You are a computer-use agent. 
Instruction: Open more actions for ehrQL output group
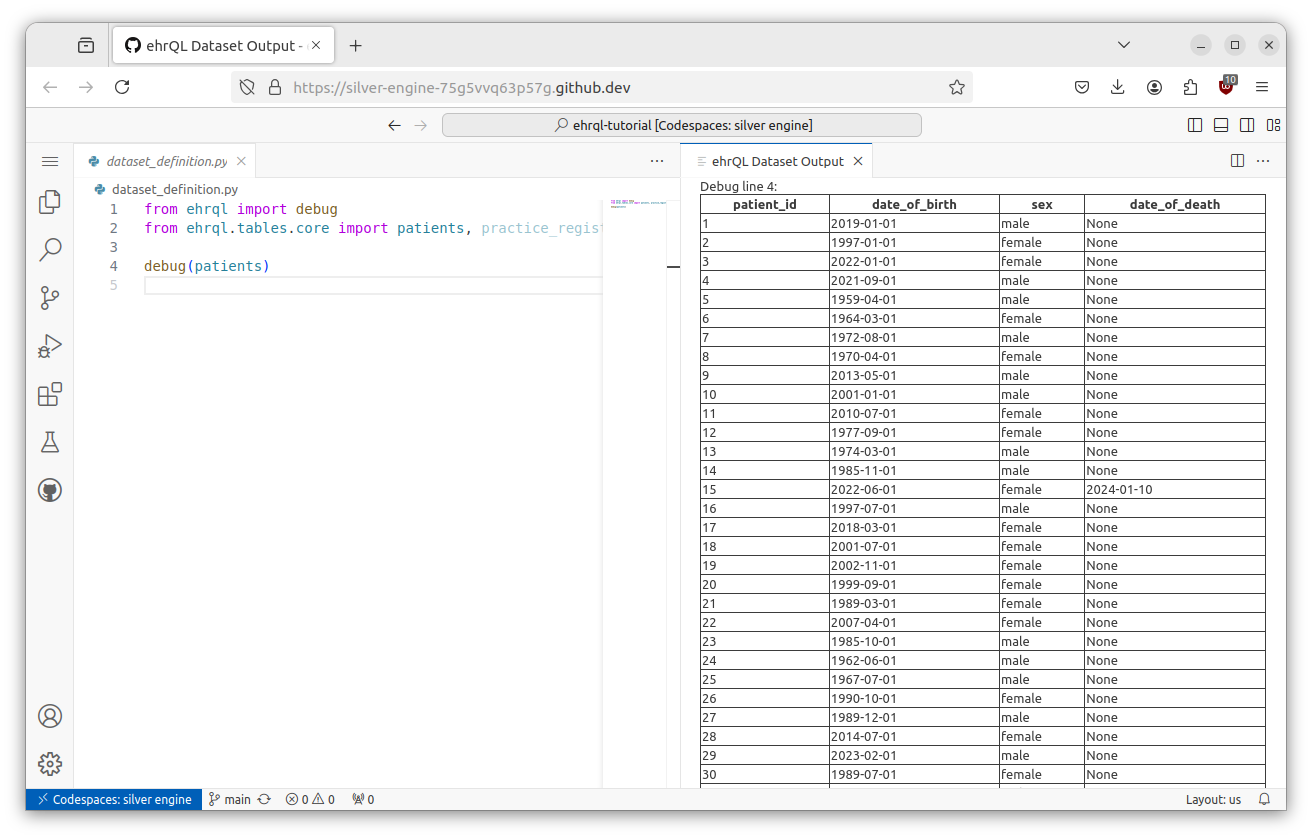[x=1263, y=161]
